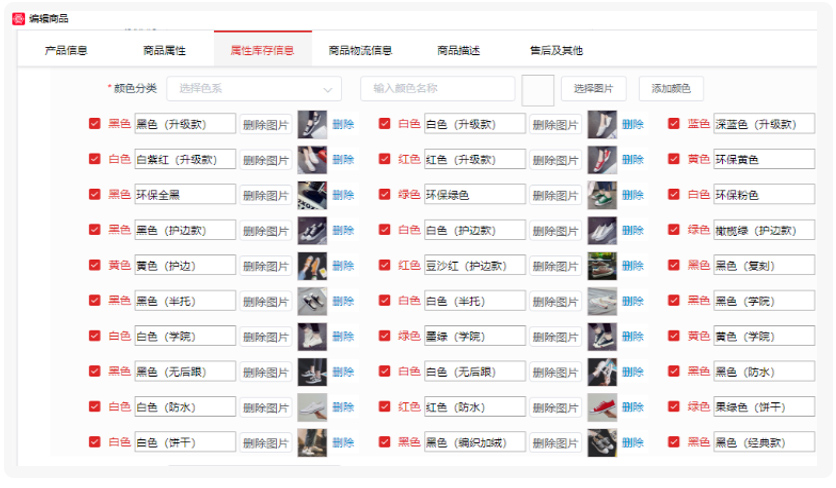836x488 pixels.
Task: Select the 属性库存信息 tab
Action: pyautogui.click(x=262, y=51)
